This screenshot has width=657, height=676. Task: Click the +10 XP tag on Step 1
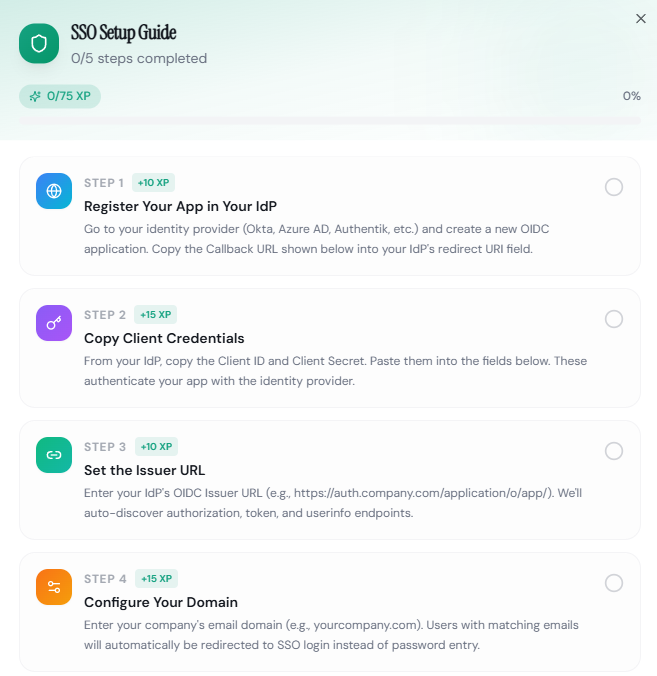coord(153,183)
